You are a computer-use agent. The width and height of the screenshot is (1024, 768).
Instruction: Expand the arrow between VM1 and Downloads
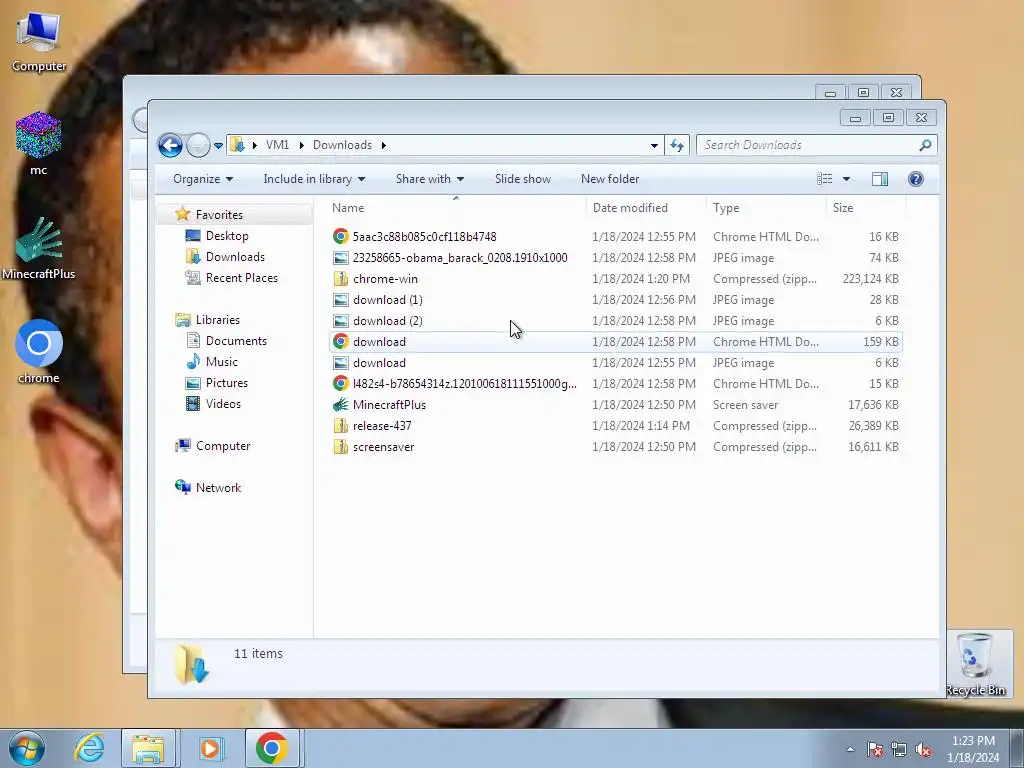tap(301, 145)
